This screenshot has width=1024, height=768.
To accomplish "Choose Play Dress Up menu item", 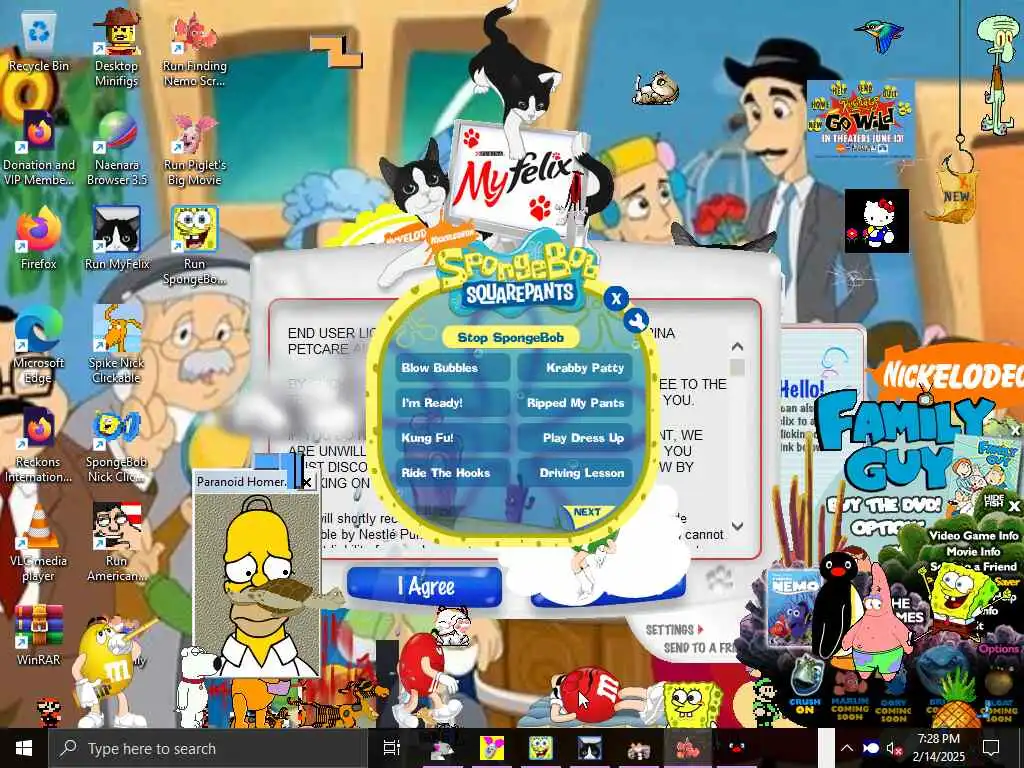I will click(575, 438).
